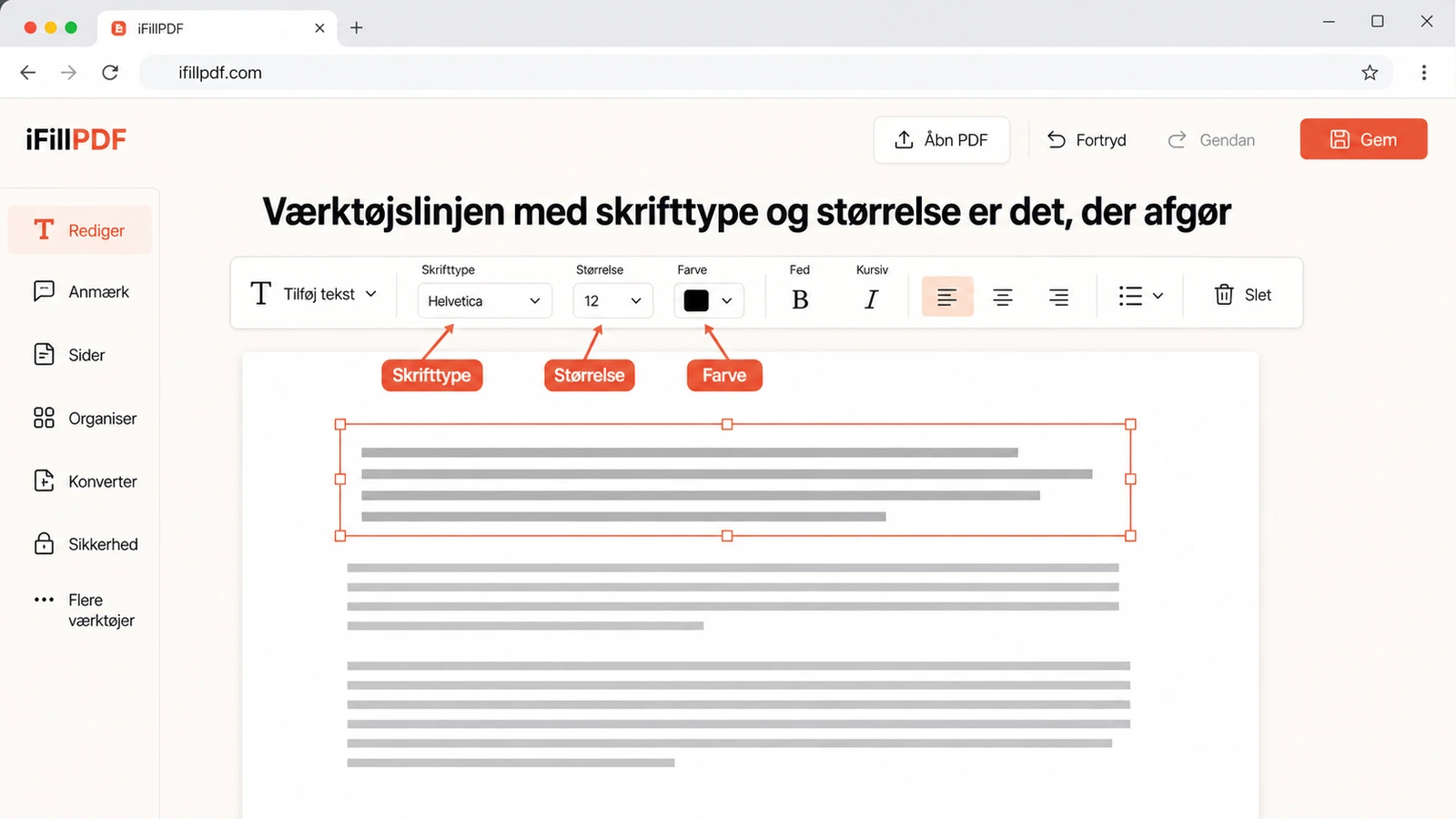The image size is (1456, 819).
Task: Expand the Farve color chevron
Action: coord(727,301)
